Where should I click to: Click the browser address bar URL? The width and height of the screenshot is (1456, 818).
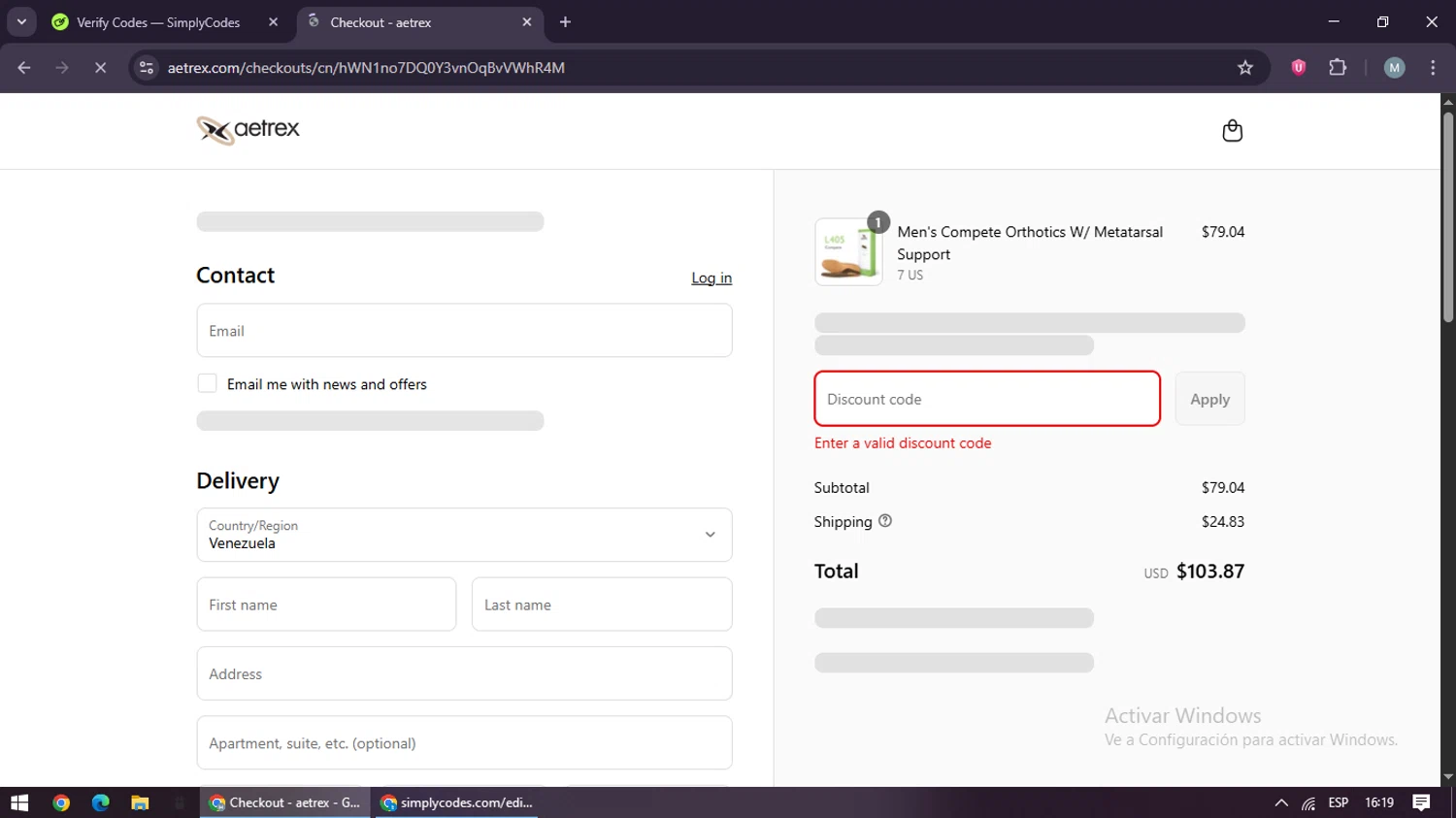[366, 68]
